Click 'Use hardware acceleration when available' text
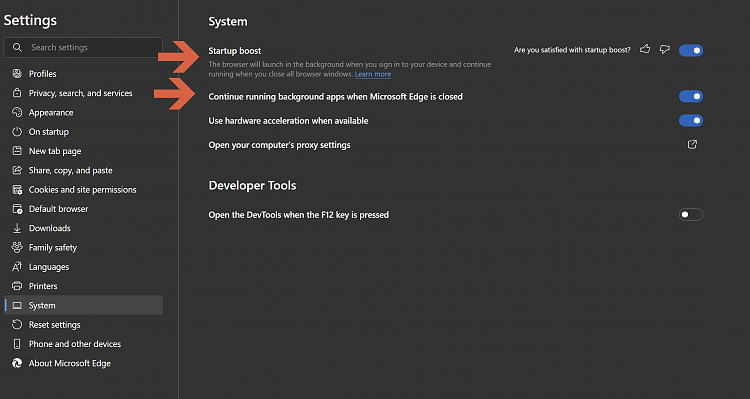 point(288,121)
